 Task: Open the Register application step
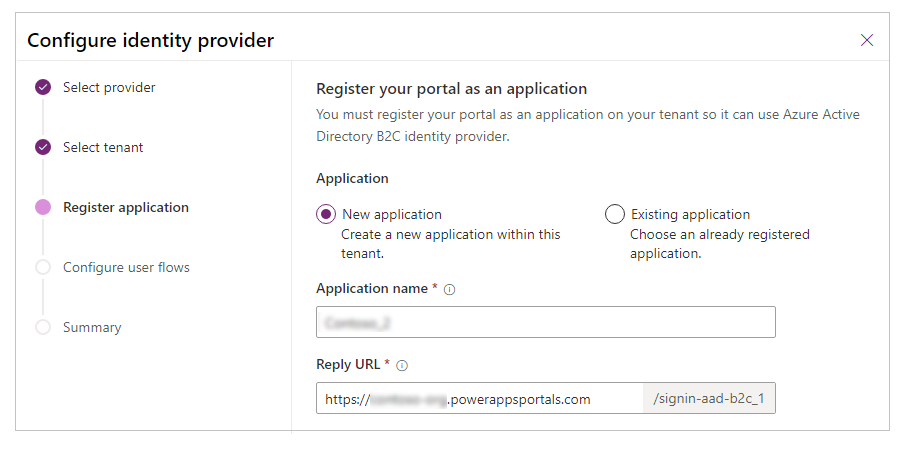click(x=126, y=208)
